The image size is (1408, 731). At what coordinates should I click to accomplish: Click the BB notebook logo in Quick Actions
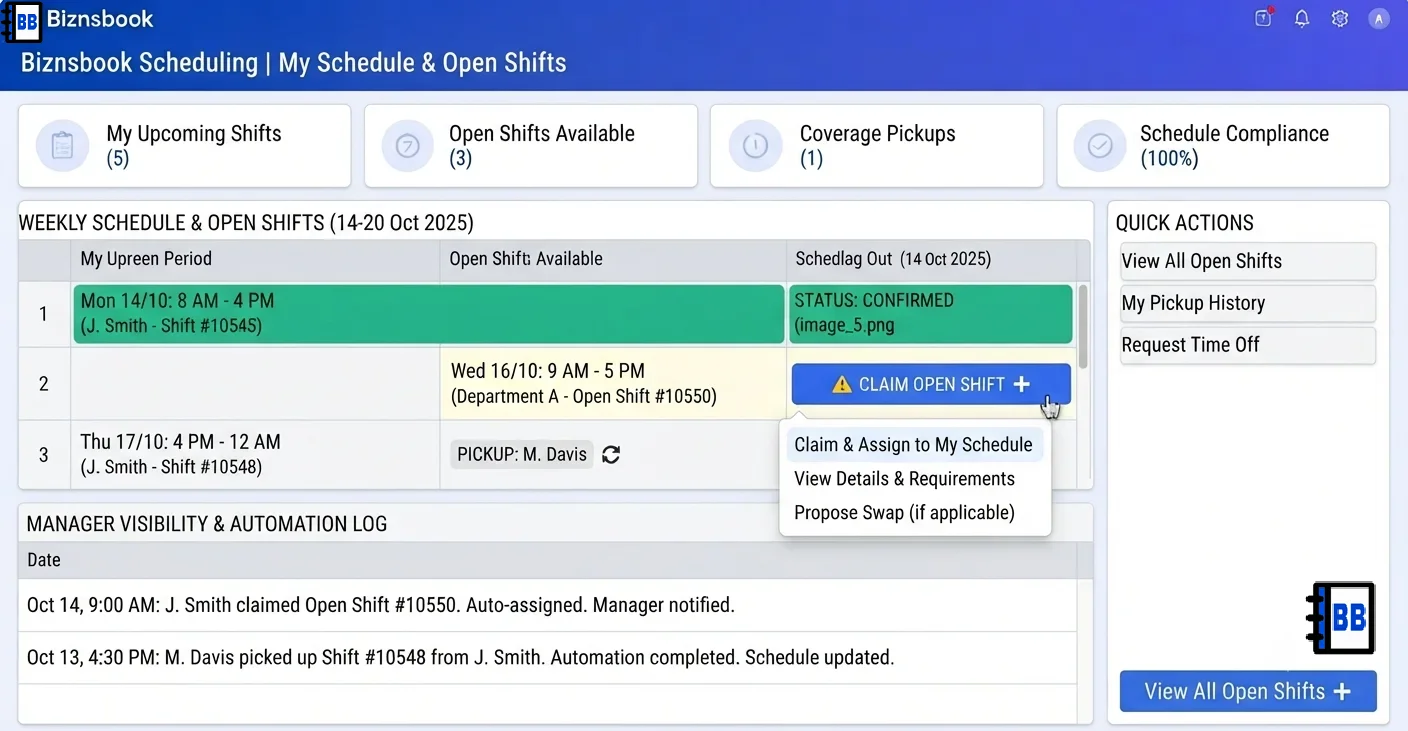(x=1341, y=618)
